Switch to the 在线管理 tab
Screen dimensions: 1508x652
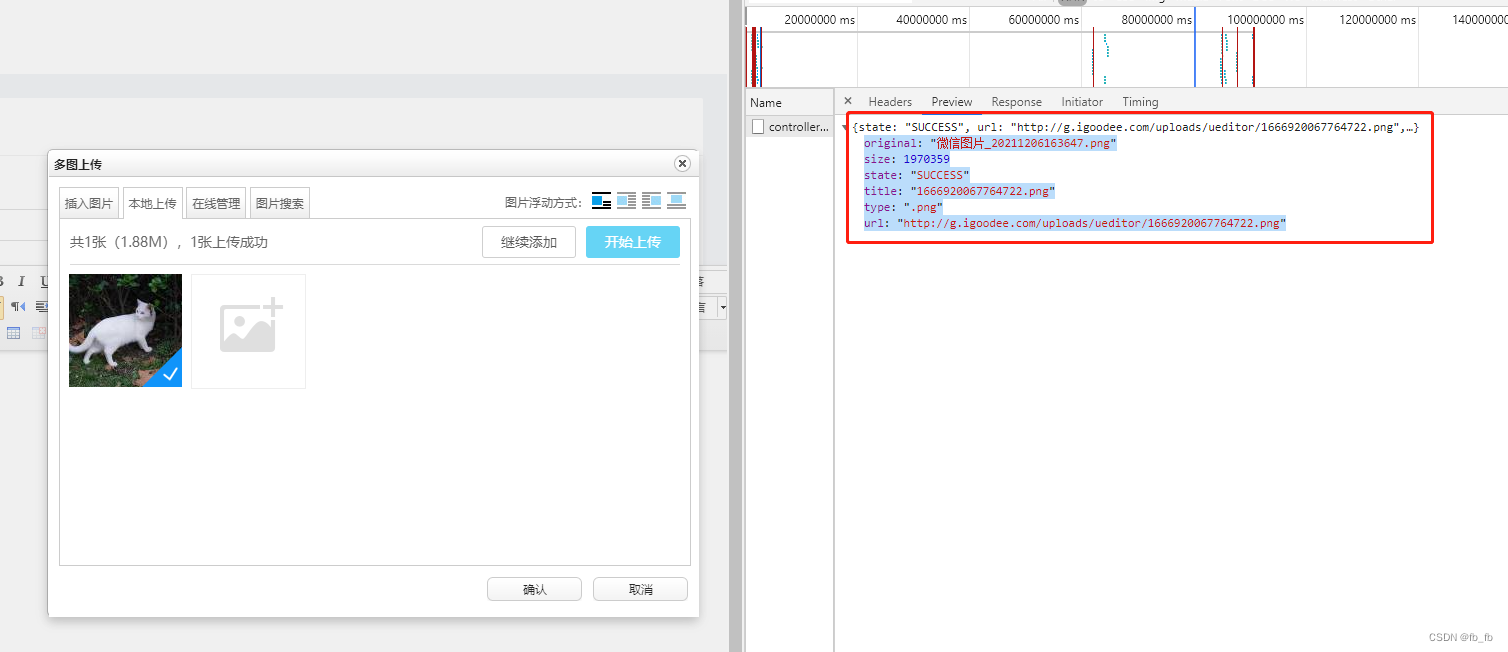click(215, 202)
